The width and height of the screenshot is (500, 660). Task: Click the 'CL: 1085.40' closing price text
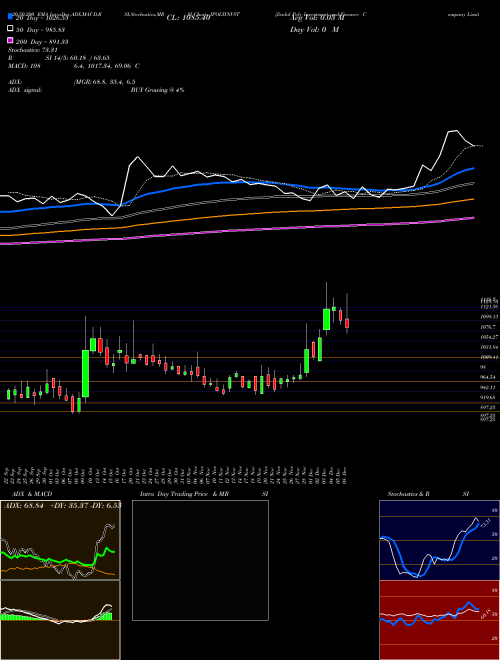tap(188, 18)
